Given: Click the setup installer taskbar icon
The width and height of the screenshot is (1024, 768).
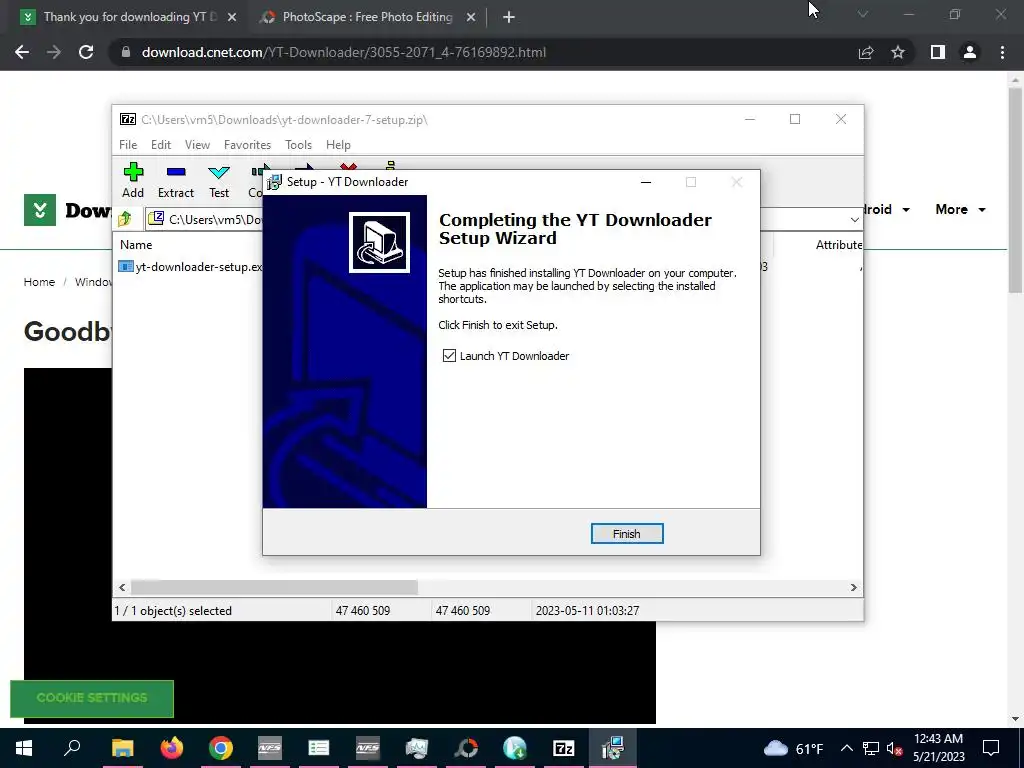Looking at the screenshot, I should tap(613, 748).
